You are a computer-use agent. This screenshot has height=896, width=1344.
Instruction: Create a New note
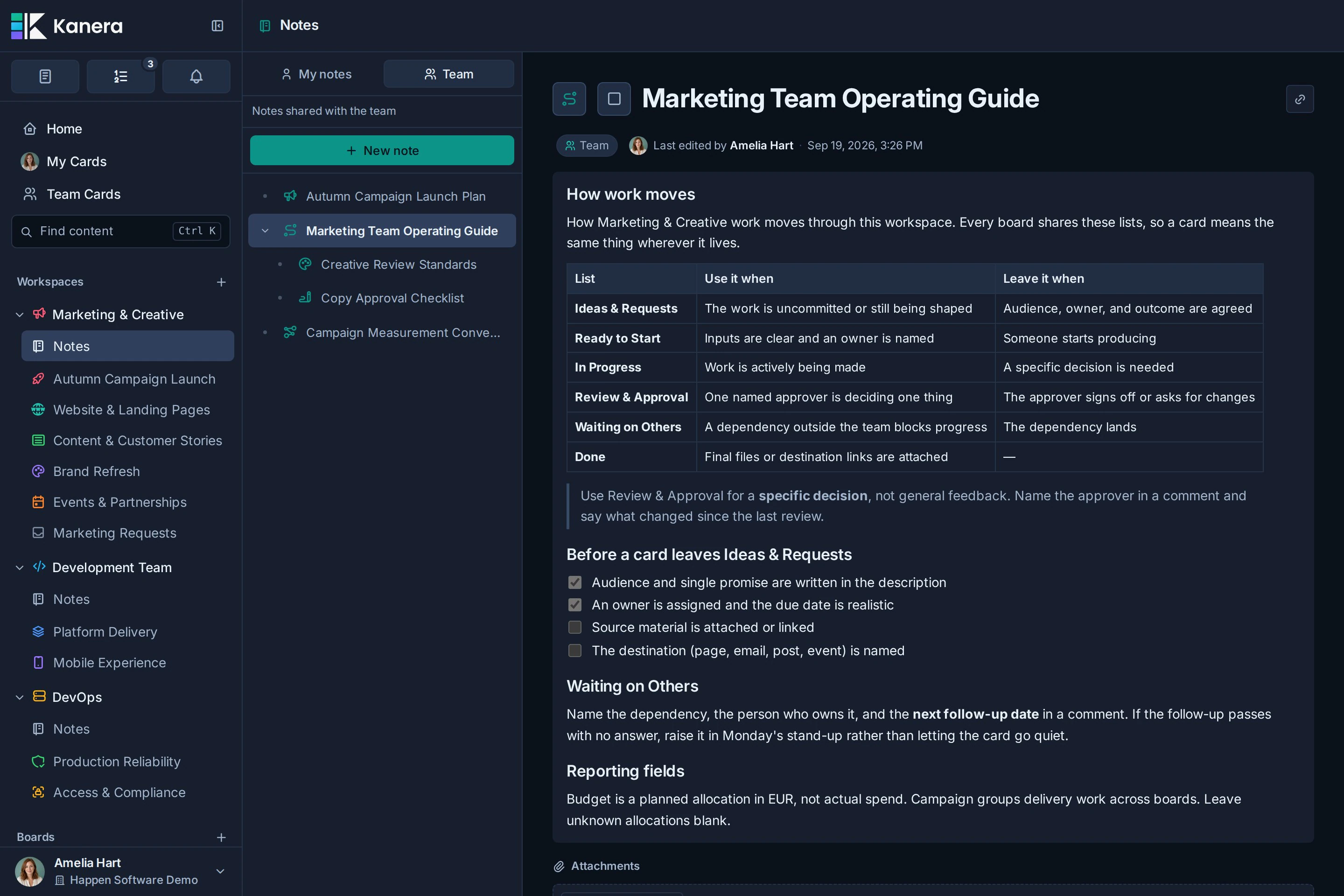382,150
